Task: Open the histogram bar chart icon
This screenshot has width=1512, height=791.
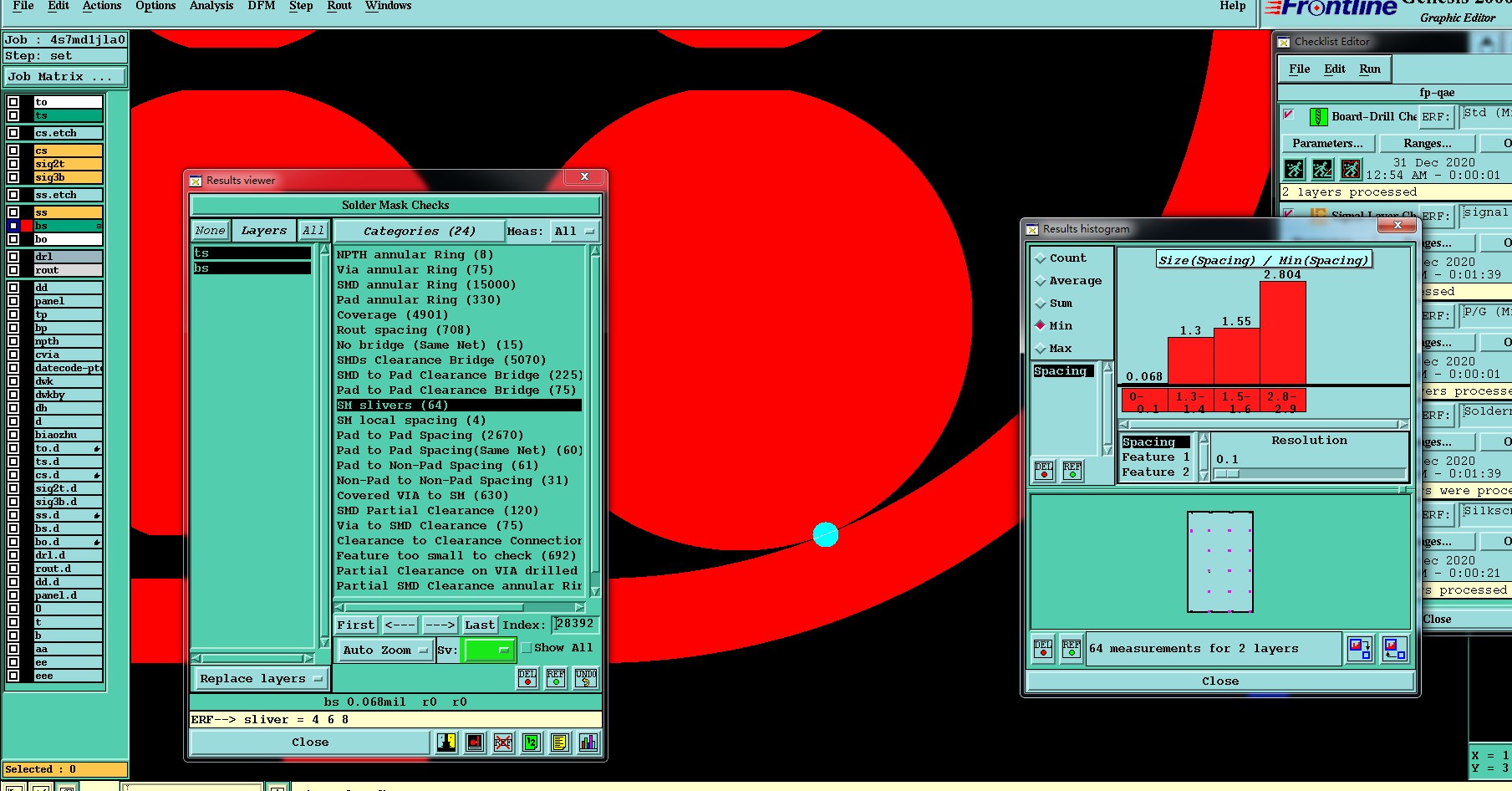Action: tap(588, 742)
